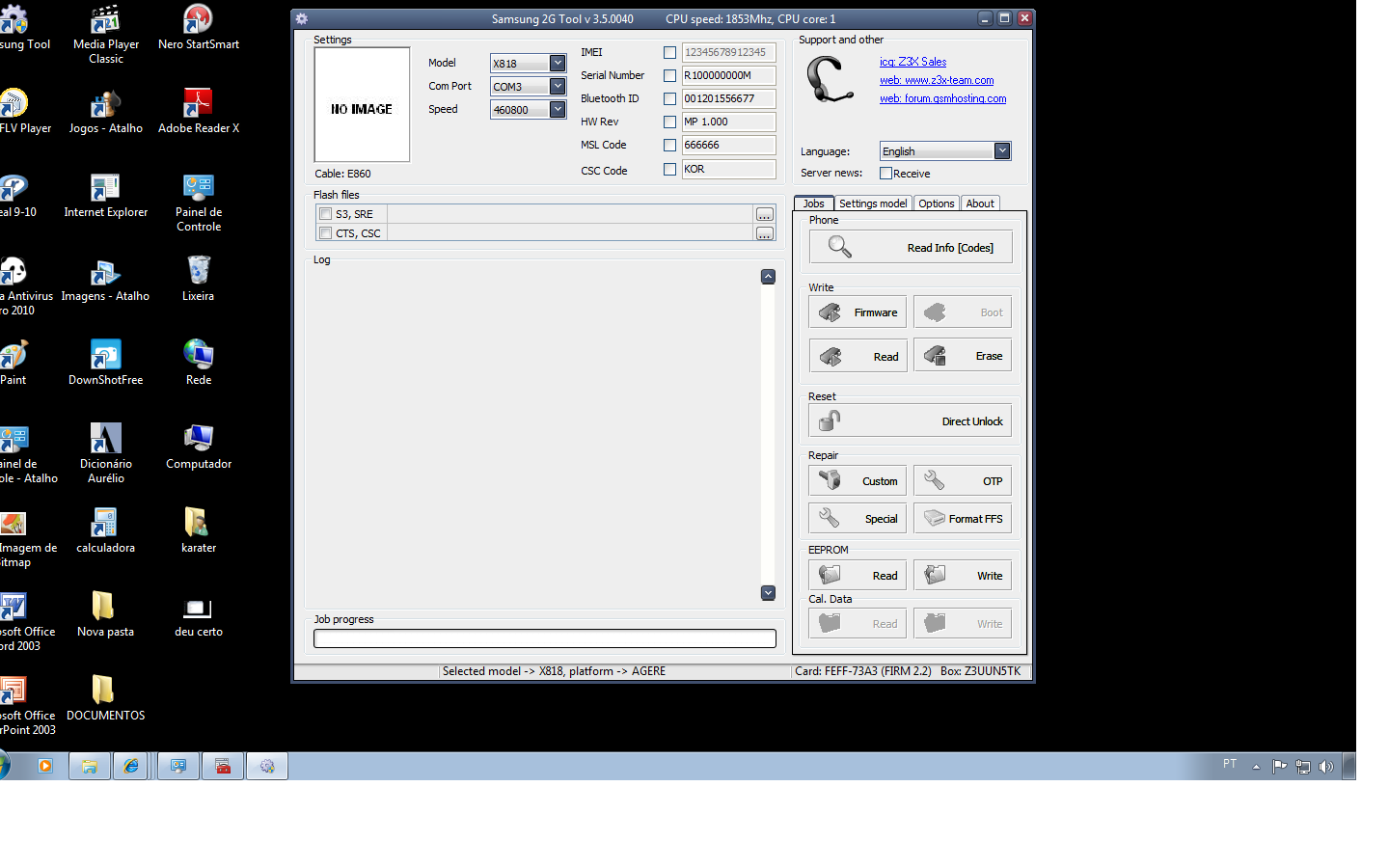Open the Media Player Classic desktop icon
This screenshot has height=868, width=1389.
(106, 36)
